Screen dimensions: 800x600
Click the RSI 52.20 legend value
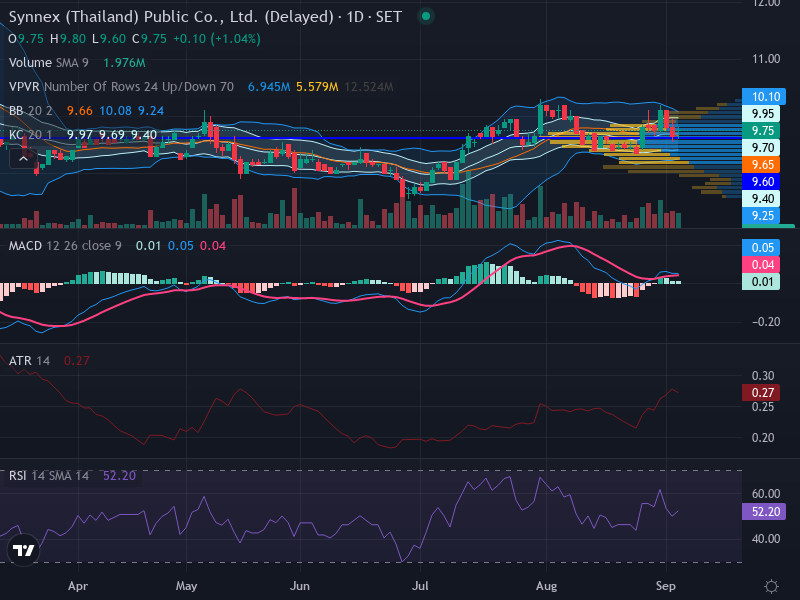[x=119, y=476]
